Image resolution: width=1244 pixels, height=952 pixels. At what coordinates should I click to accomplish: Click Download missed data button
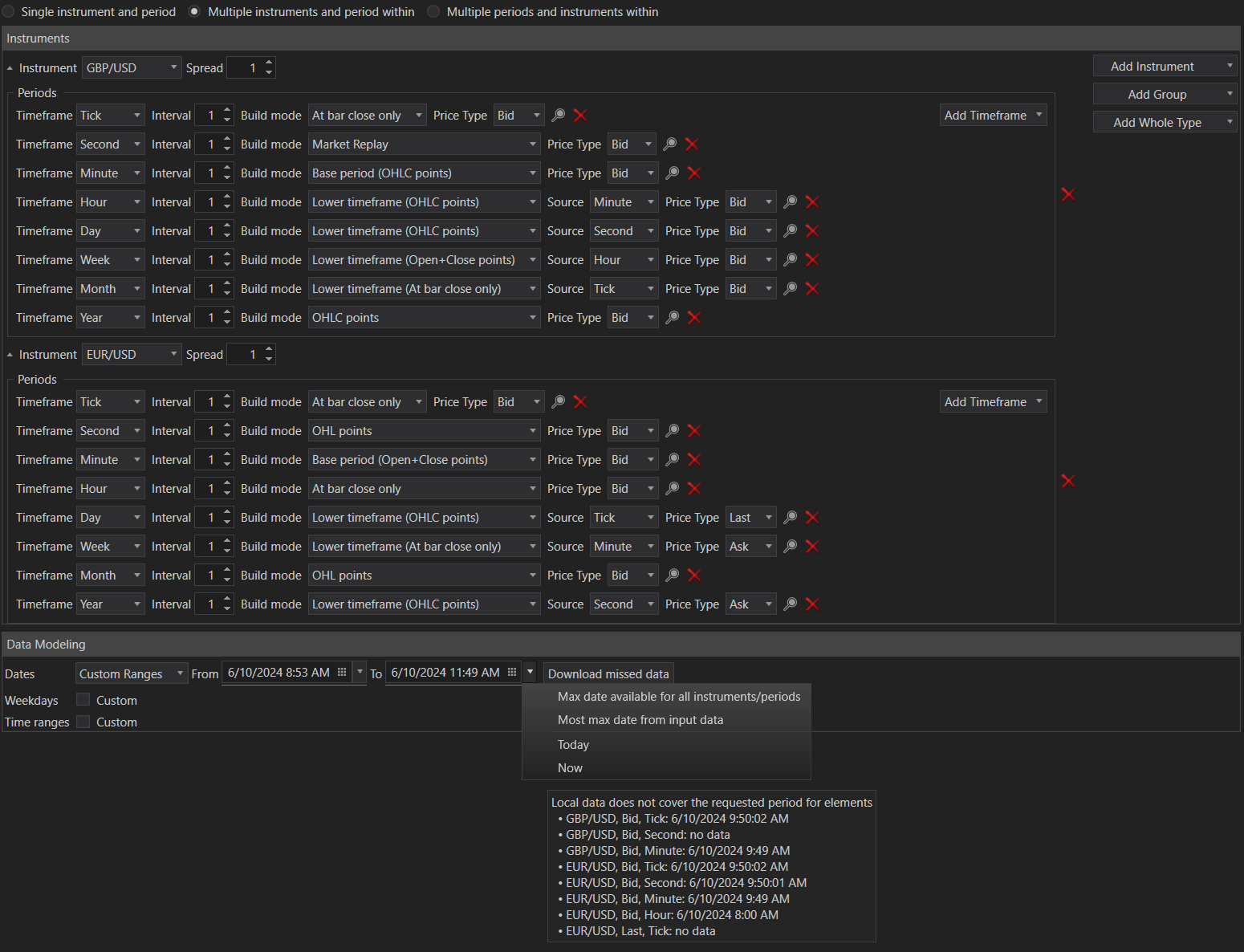(x=608, y=673)
